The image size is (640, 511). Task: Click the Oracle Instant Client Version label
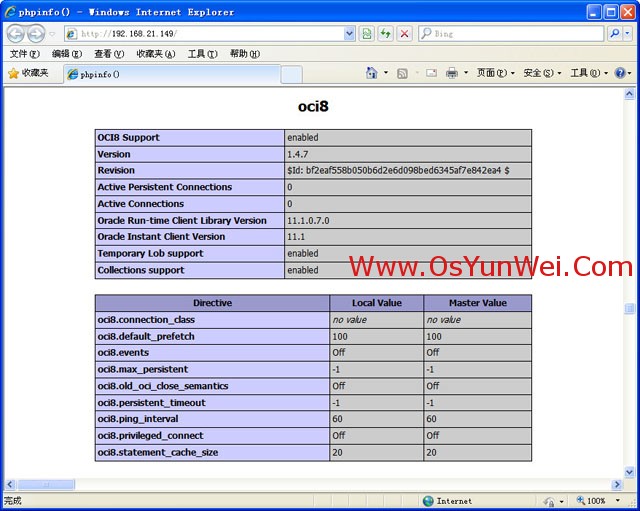coord(161,237)
